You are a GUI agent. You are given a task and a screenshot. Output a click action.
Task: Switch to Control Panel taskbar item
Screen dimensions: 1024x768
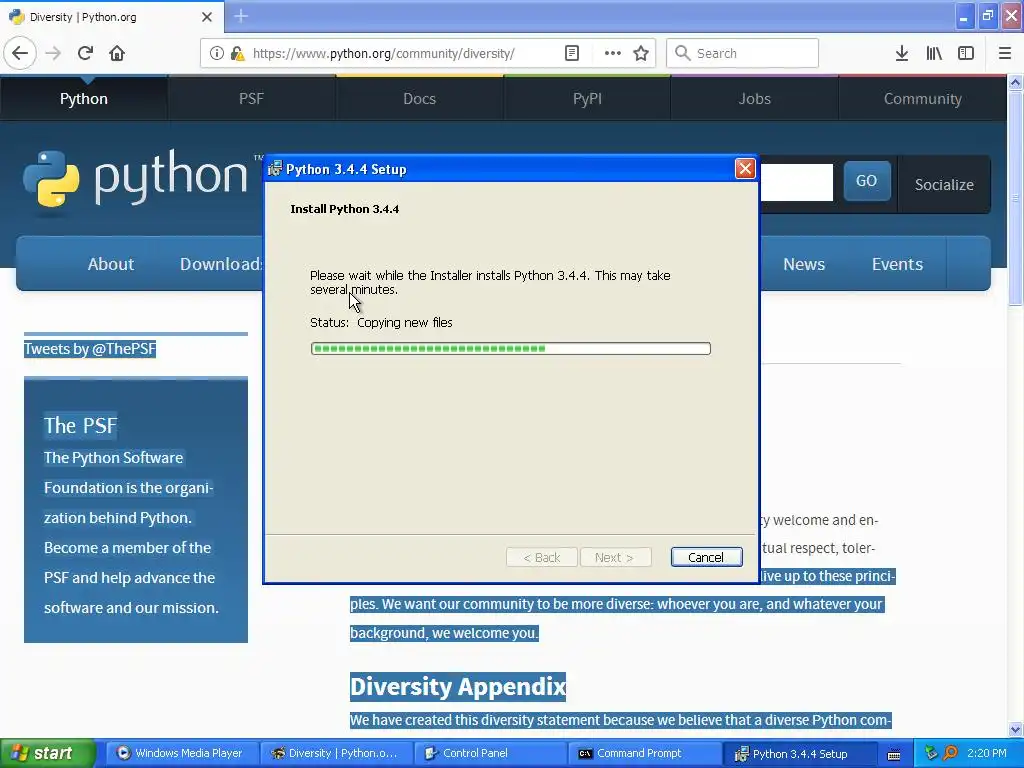tap(490, 754)
